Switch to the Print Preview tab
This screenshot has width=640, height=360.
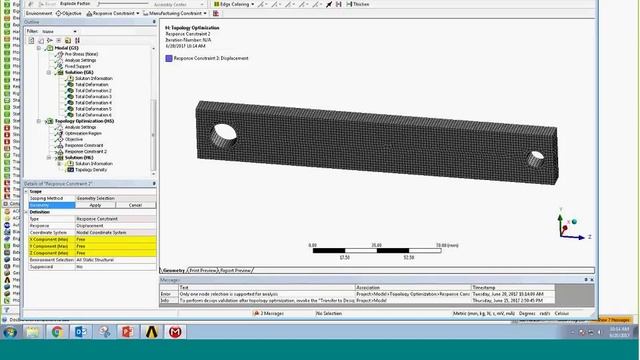pos(203,270)
